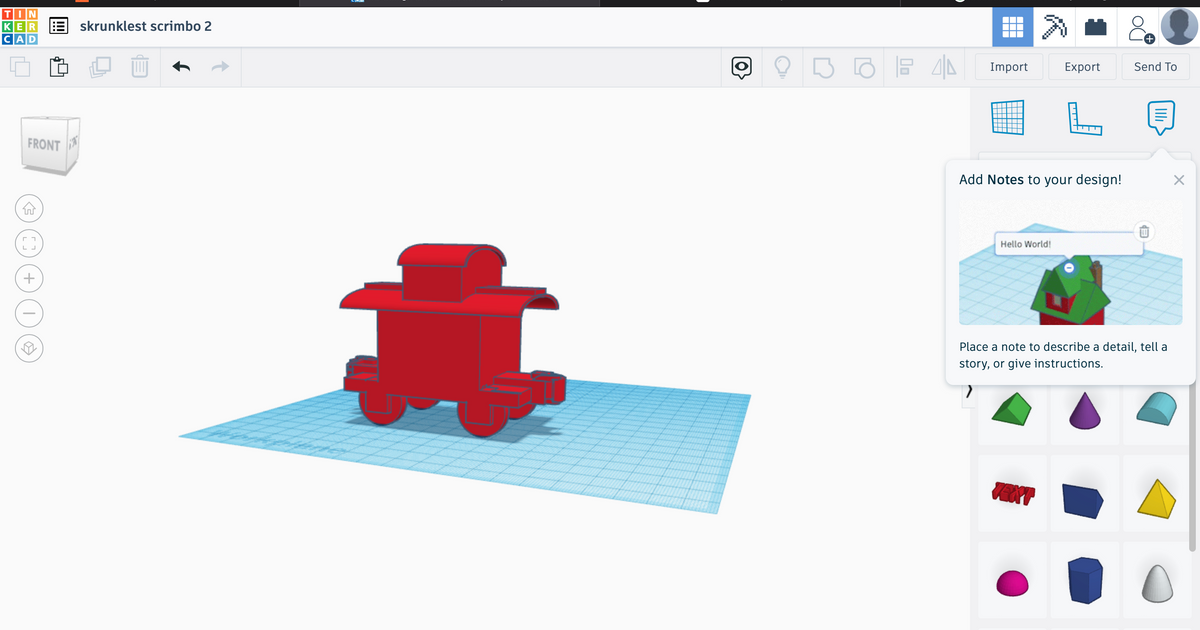The height and width of the screenshot is (630, 1200).
Task: Open the Send To options
Action: (x=1155, y=66)
